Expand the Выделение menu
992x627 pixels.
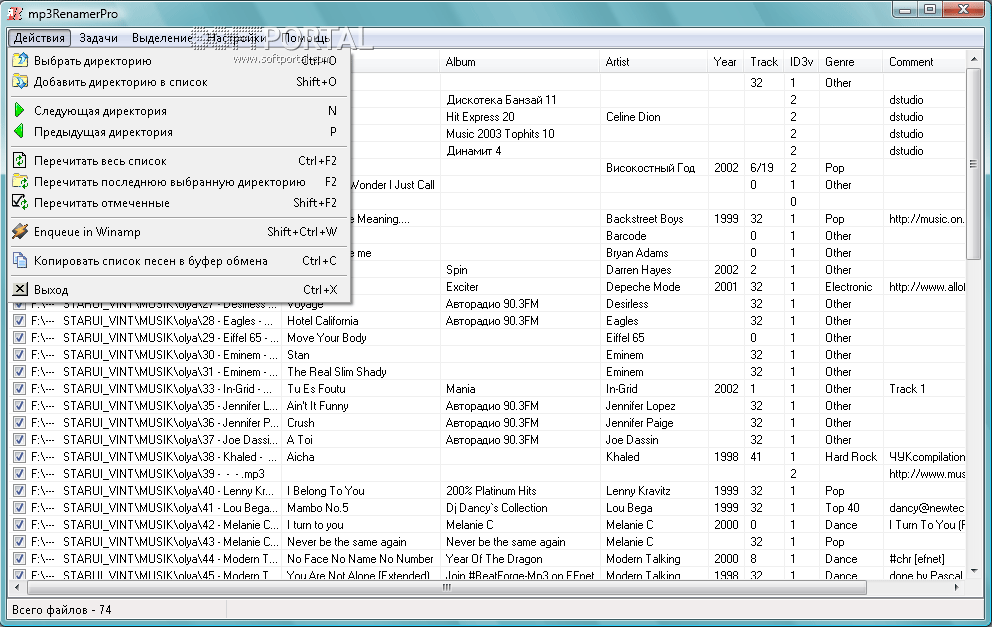pos(161,38)
